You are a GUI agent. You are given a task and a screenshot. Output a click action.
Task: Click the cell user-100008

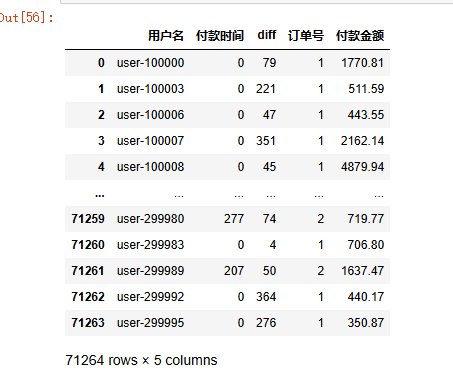(150, 167)
